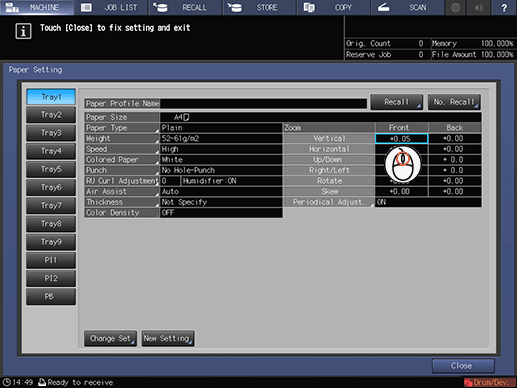Open the MACHINE screen tab
The image size is (517, 388).
36,7
